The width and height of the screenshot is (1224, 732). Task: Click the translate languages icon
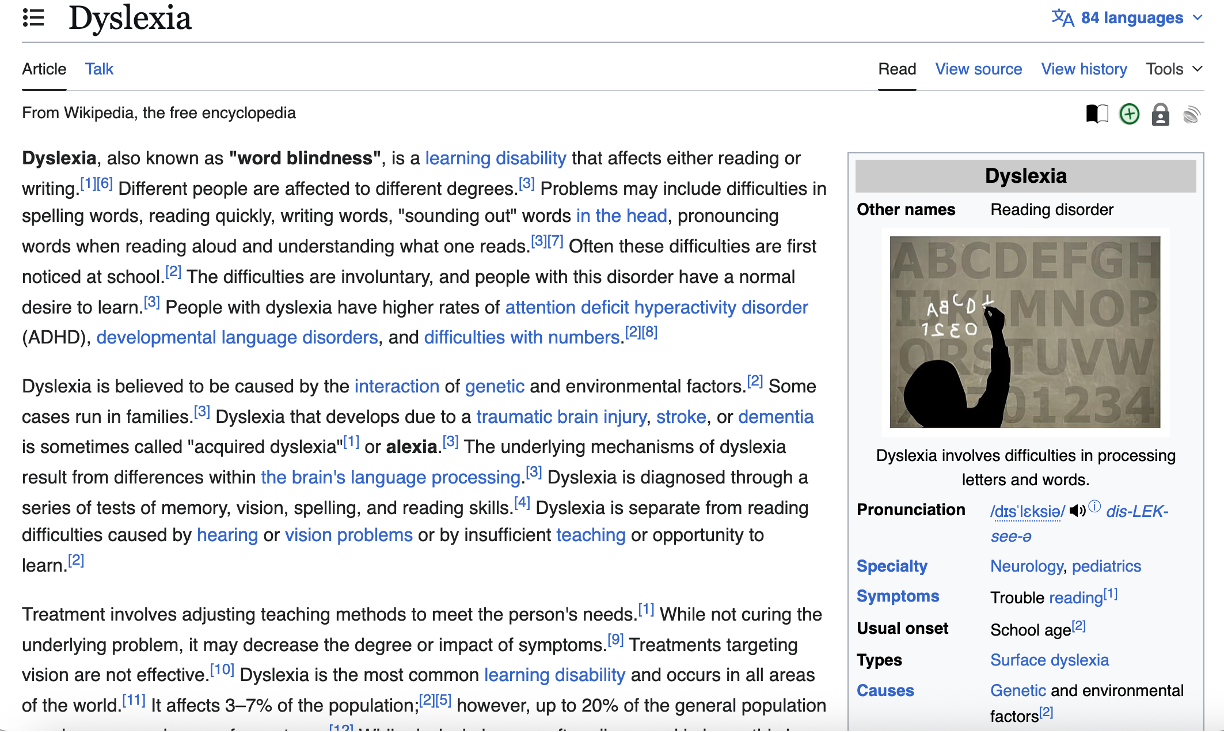(1062, 18)
